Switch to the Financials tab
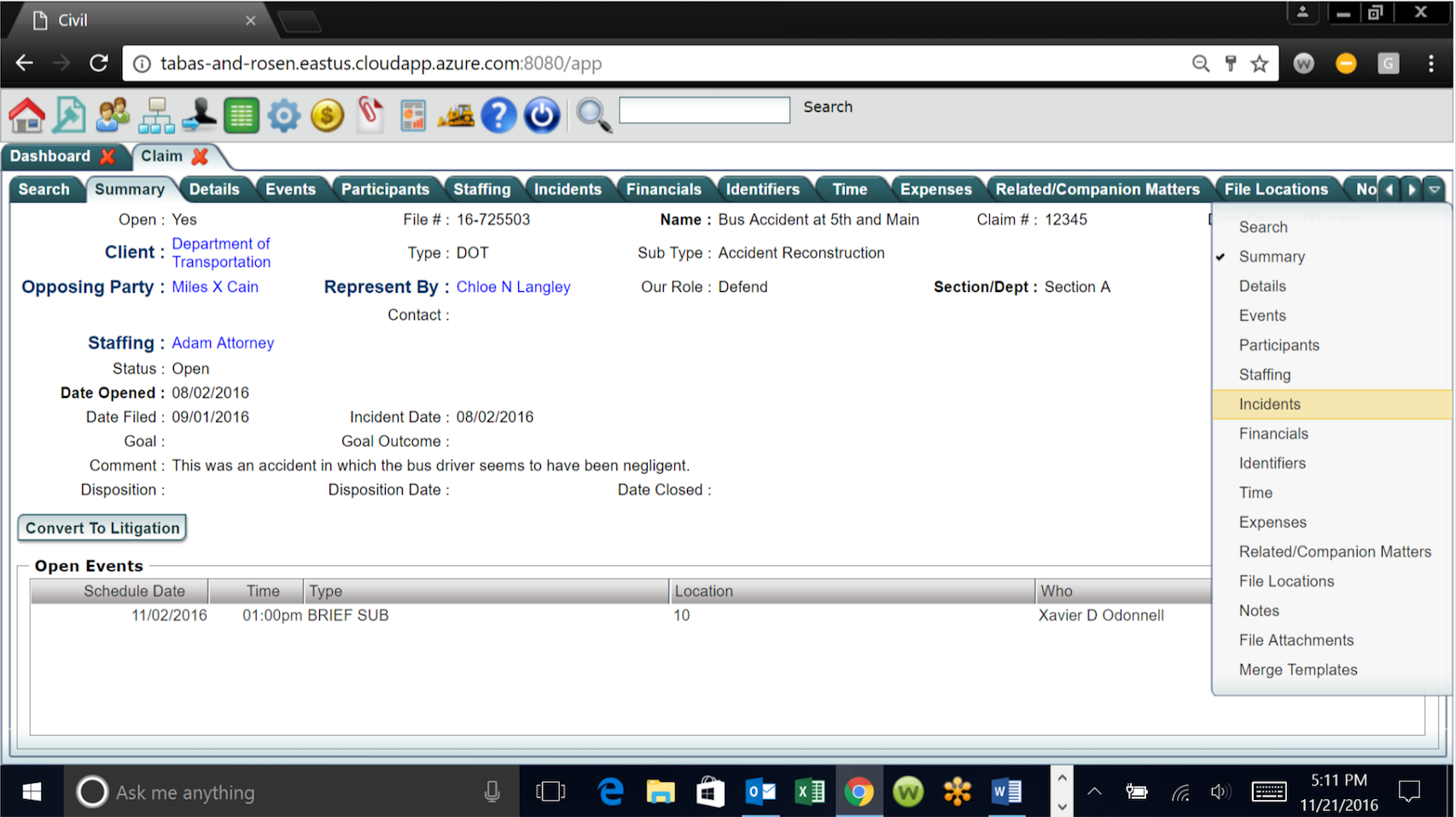This screenshot has height=817, width=1456. point(665,189)
